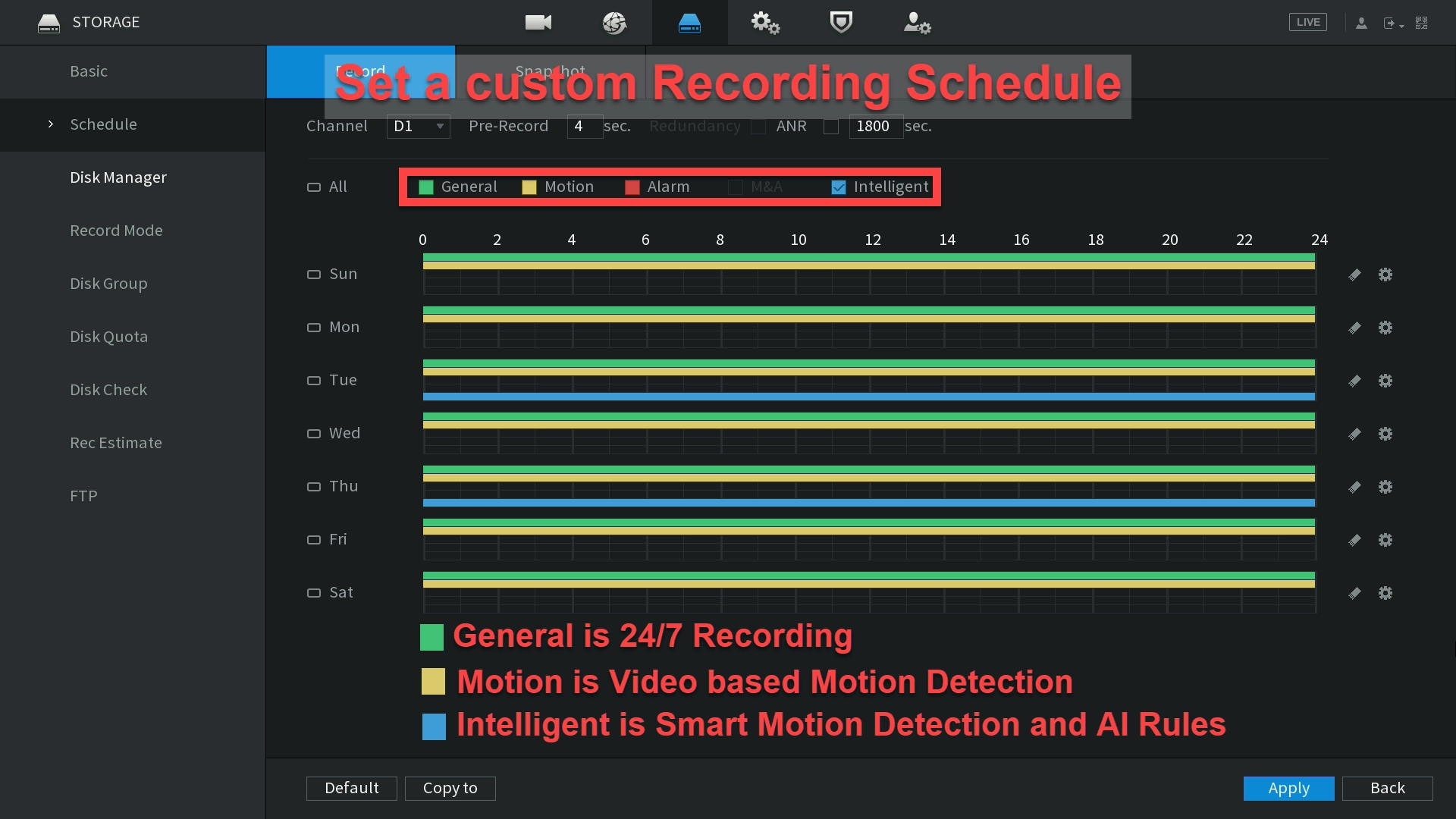Open the Channel D1 dropdown

tap(418, 127)
